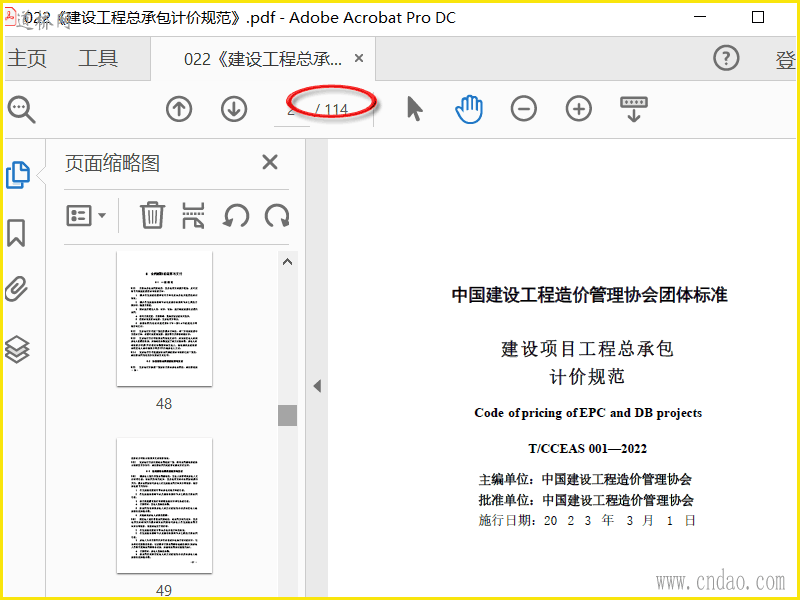
Task: Click the document title 建设项目工程总承包
Action: pyautogui.click(x=587, y=349)
